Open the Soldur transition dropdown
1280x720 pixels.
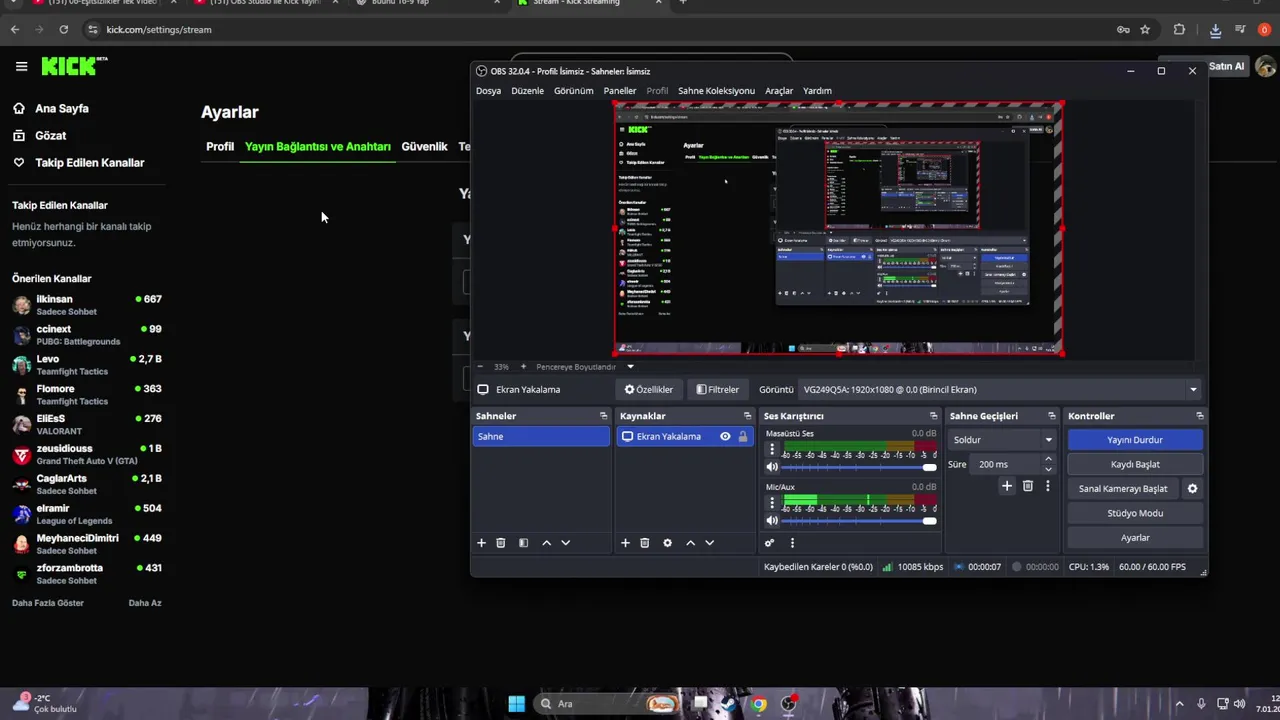coord(1001,440)
